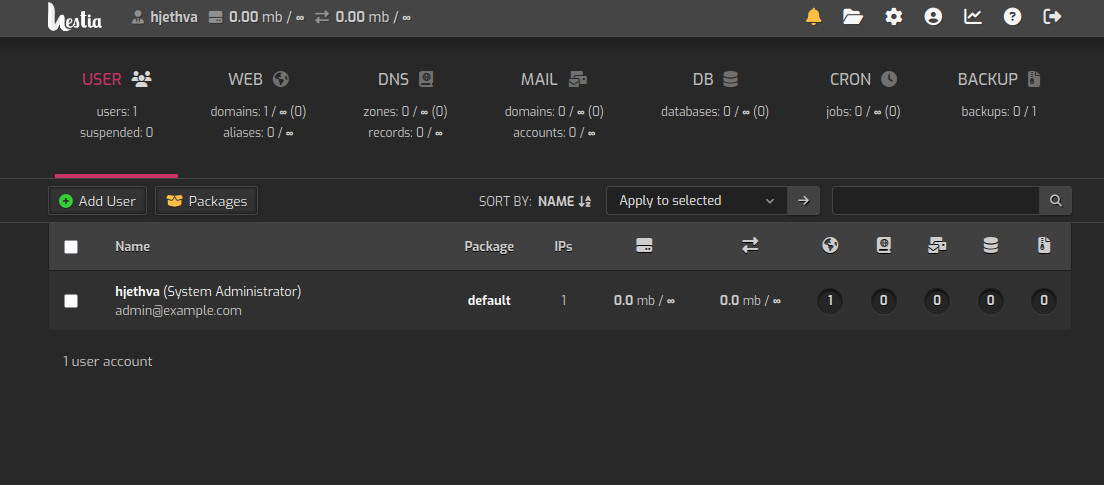The image size is (1104, 485).
Task: Click the Add User button
Action: click(98, 201)
